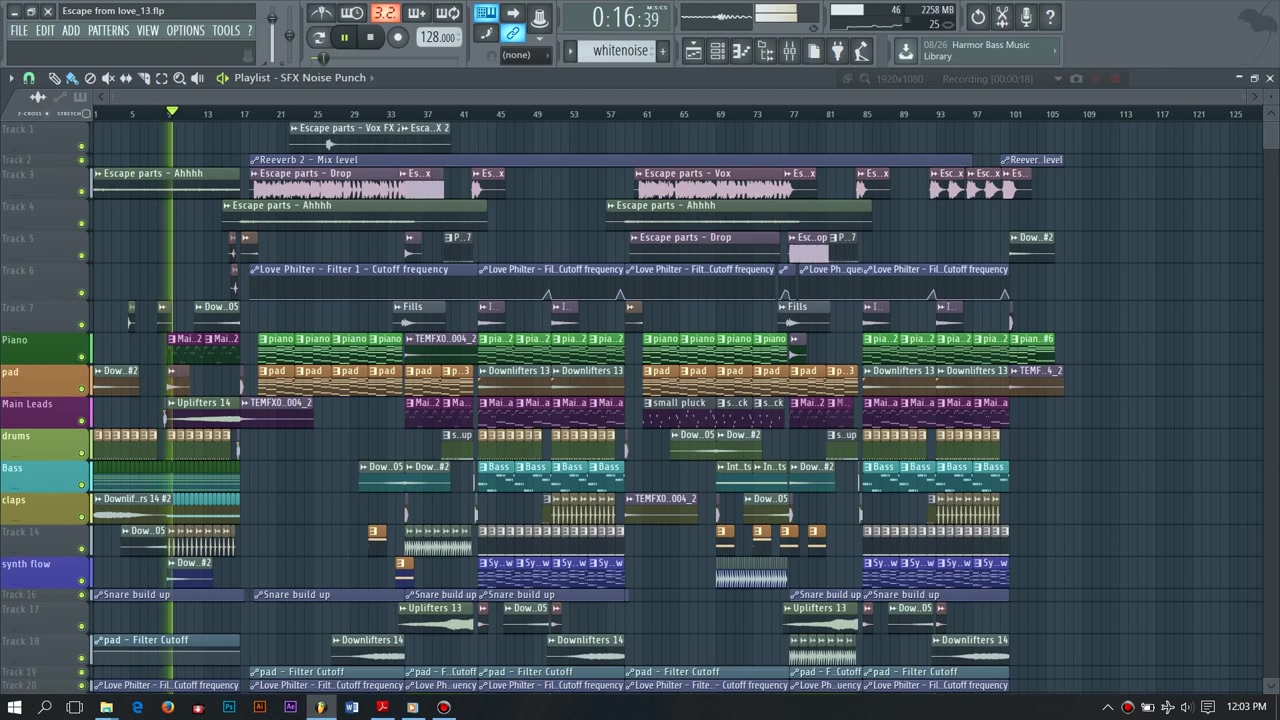Open the Playlist view icon
Image resolution: width=1280 pixels, height=720 pixels.
(x=693, y=51)
